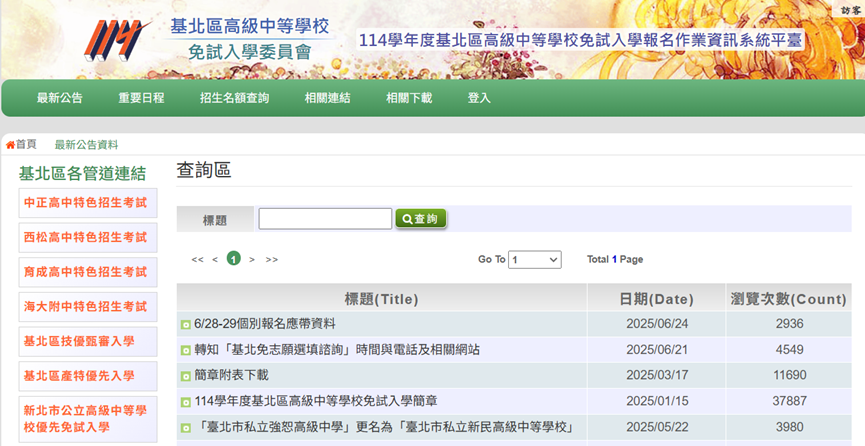
Task: Go to the last page of results
Action: (271, 260)
